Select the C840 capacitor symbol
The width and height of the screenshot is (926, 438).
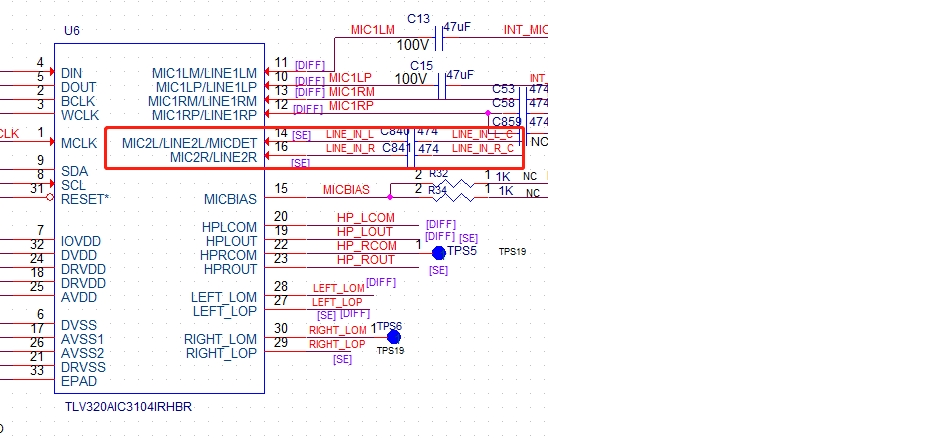click(412, 143)
